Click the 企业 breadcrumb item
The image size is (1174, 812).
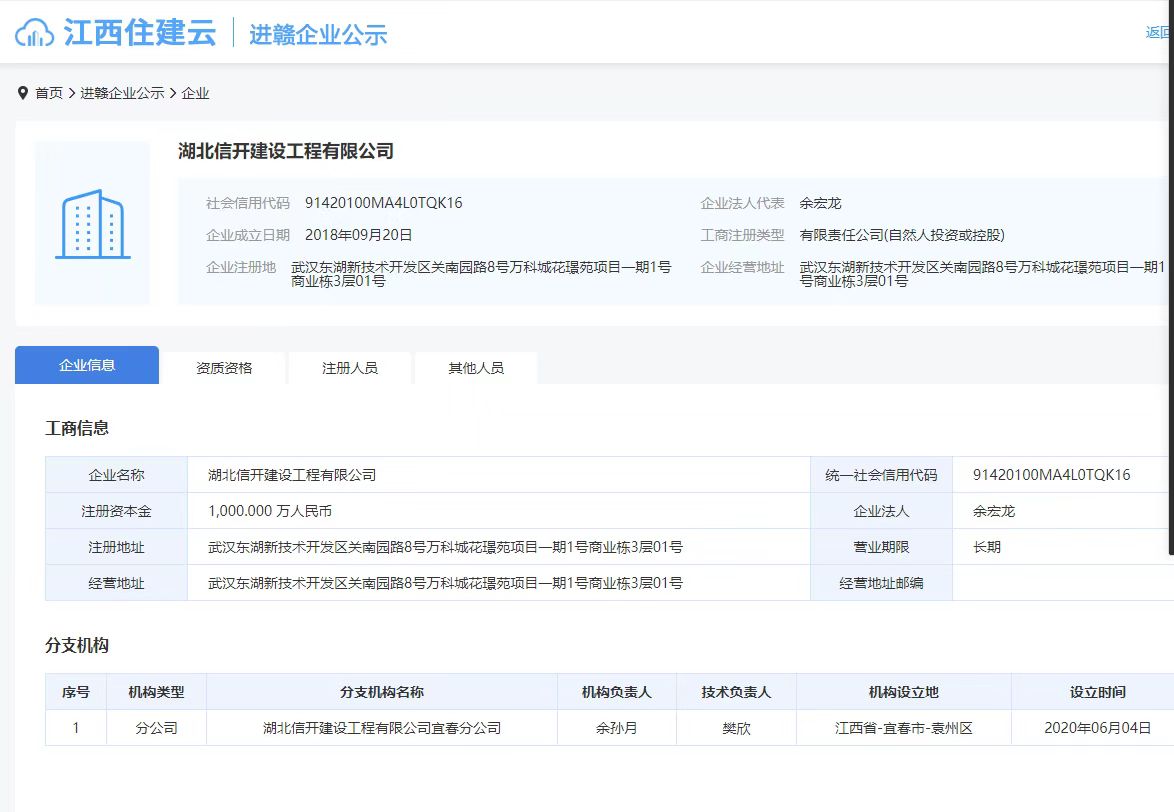(x=195, y=93)
